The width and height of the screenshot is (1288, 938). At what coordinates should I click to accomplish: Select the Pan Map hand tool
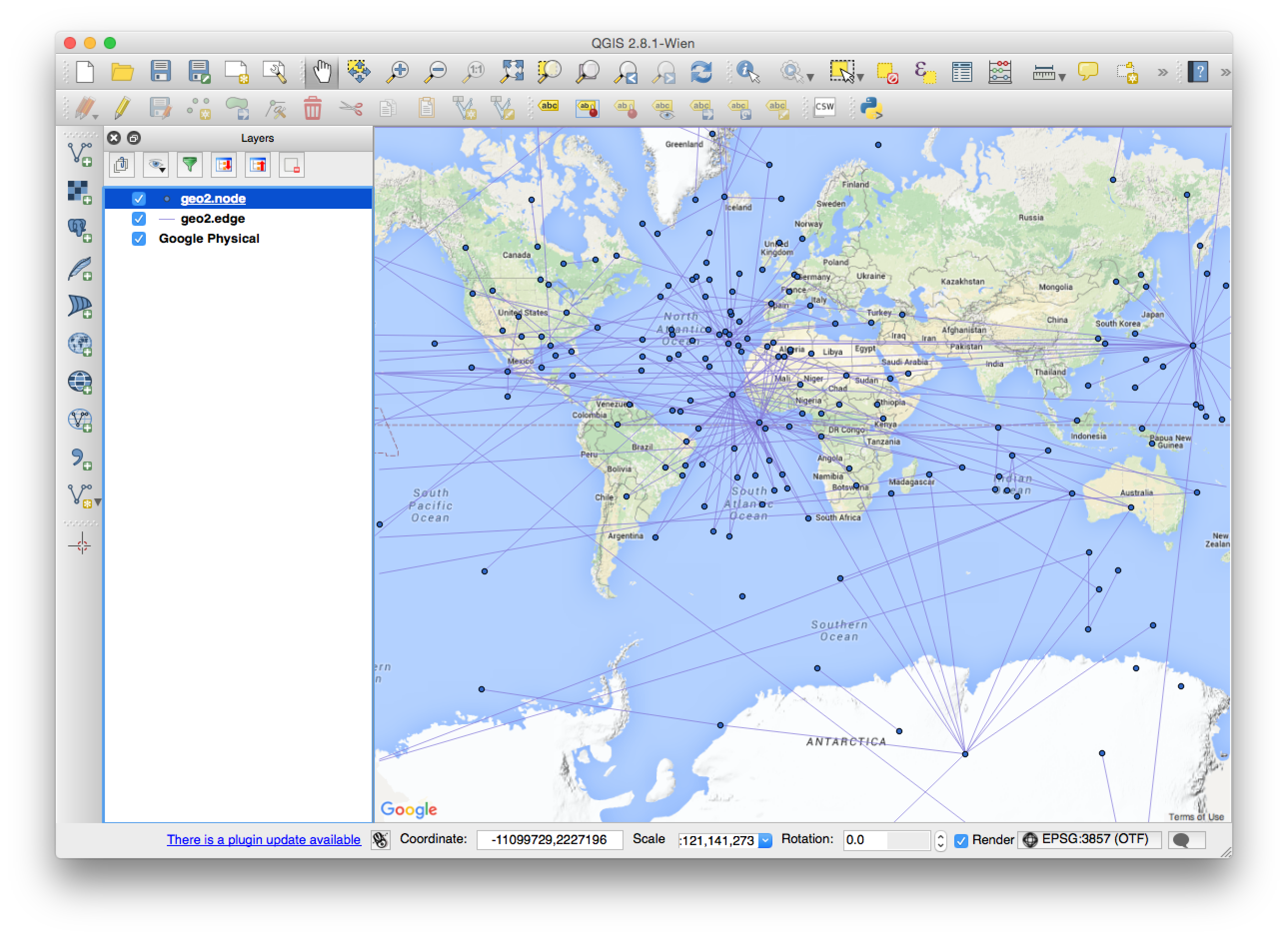pyautogui.click(x=322, y=72)
